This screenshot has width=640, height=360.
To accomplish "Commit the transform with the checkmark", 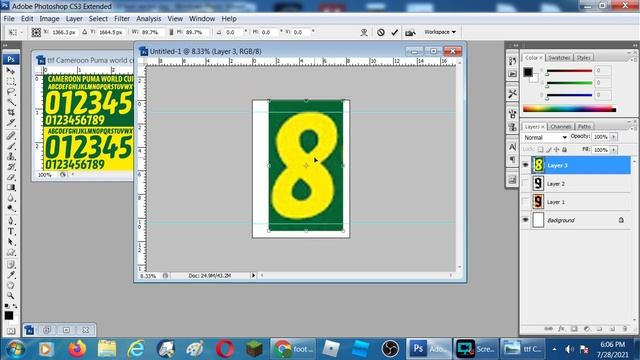I will pyautogui.click(x=394, y=32).
